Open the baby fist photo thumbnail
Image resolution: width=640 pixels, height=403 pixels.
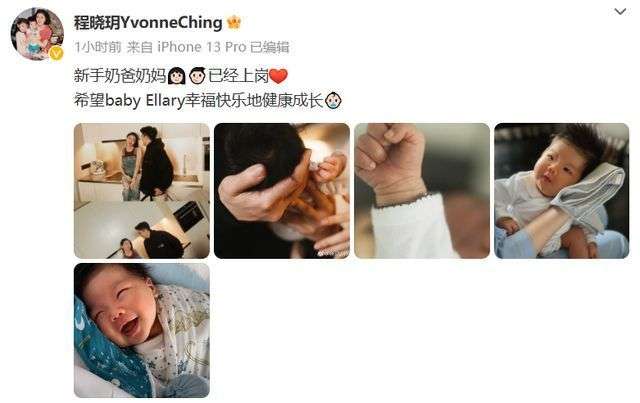click(x=422, y=191)
